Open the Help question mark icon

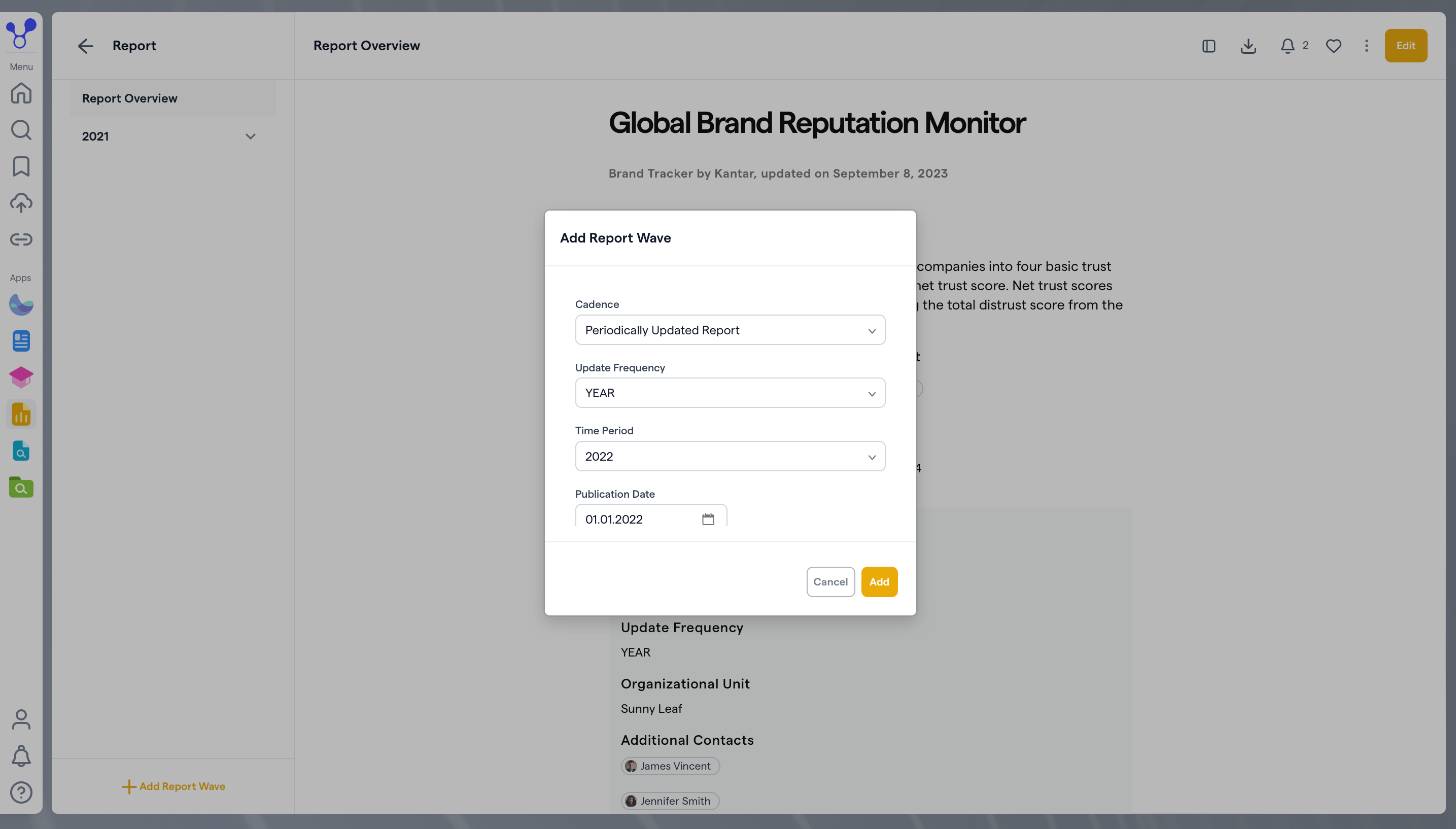(x=21, y=792)
